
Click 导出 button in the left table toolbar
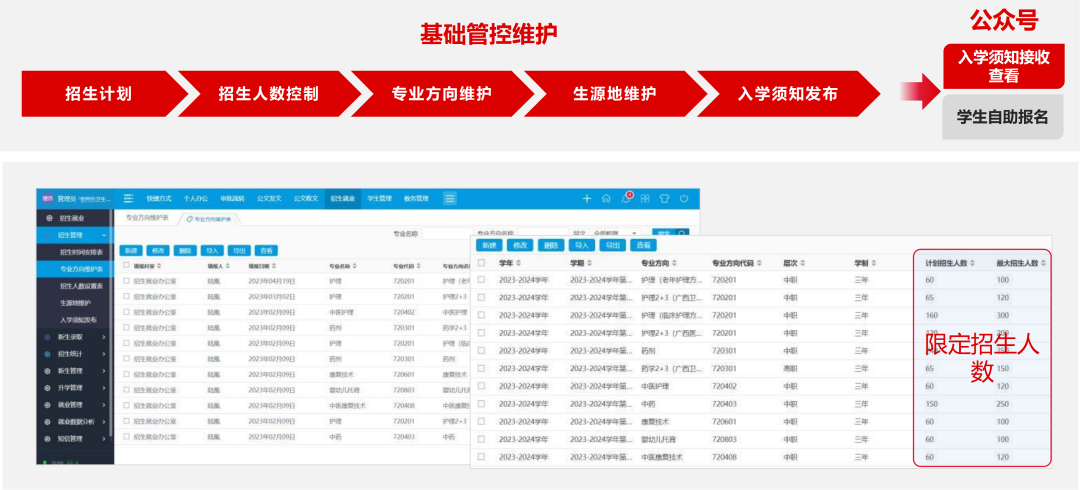point(239,251)
